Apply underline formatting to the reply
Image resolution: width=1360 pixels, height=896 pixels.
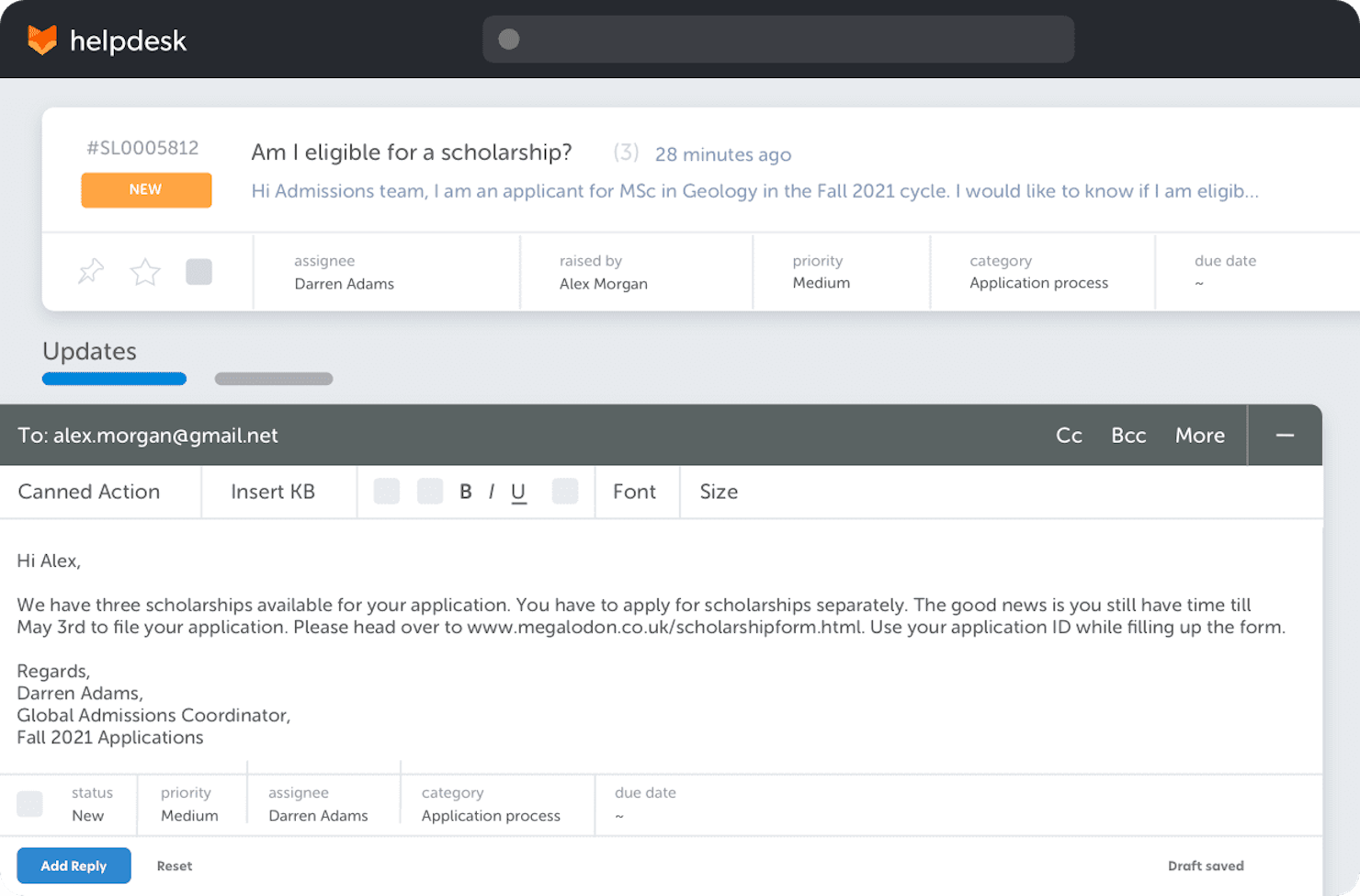[x=518, y=492]
